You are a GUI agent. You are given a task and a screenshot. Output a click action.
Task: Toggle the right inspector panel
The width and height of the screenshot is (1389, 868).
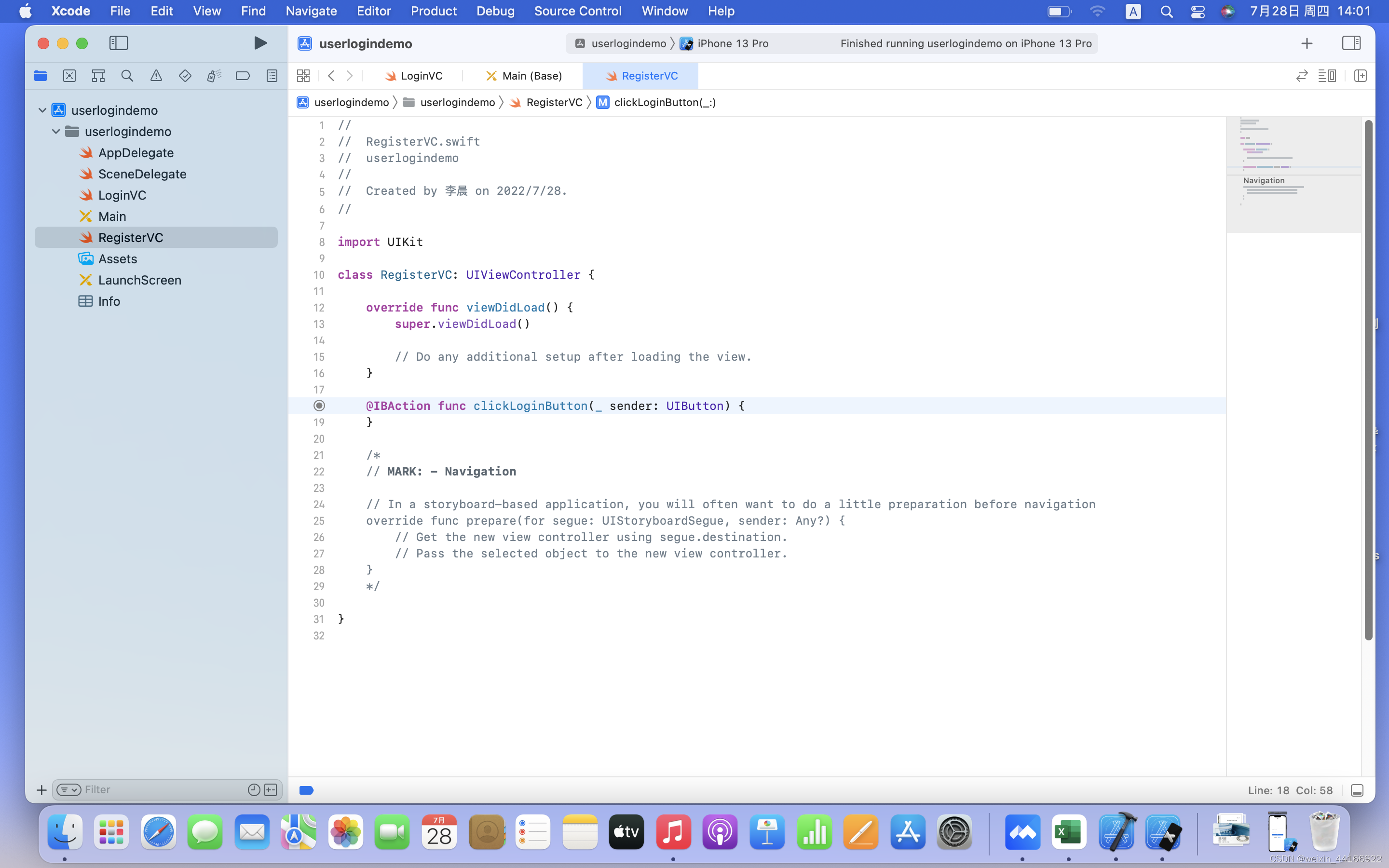(x=1351, y=43)
